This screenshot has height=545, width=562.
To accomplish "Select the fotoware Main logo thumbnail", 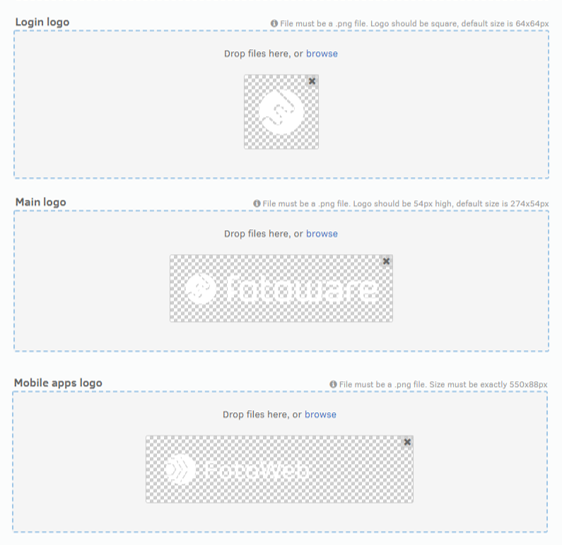I will coord(281,288).
